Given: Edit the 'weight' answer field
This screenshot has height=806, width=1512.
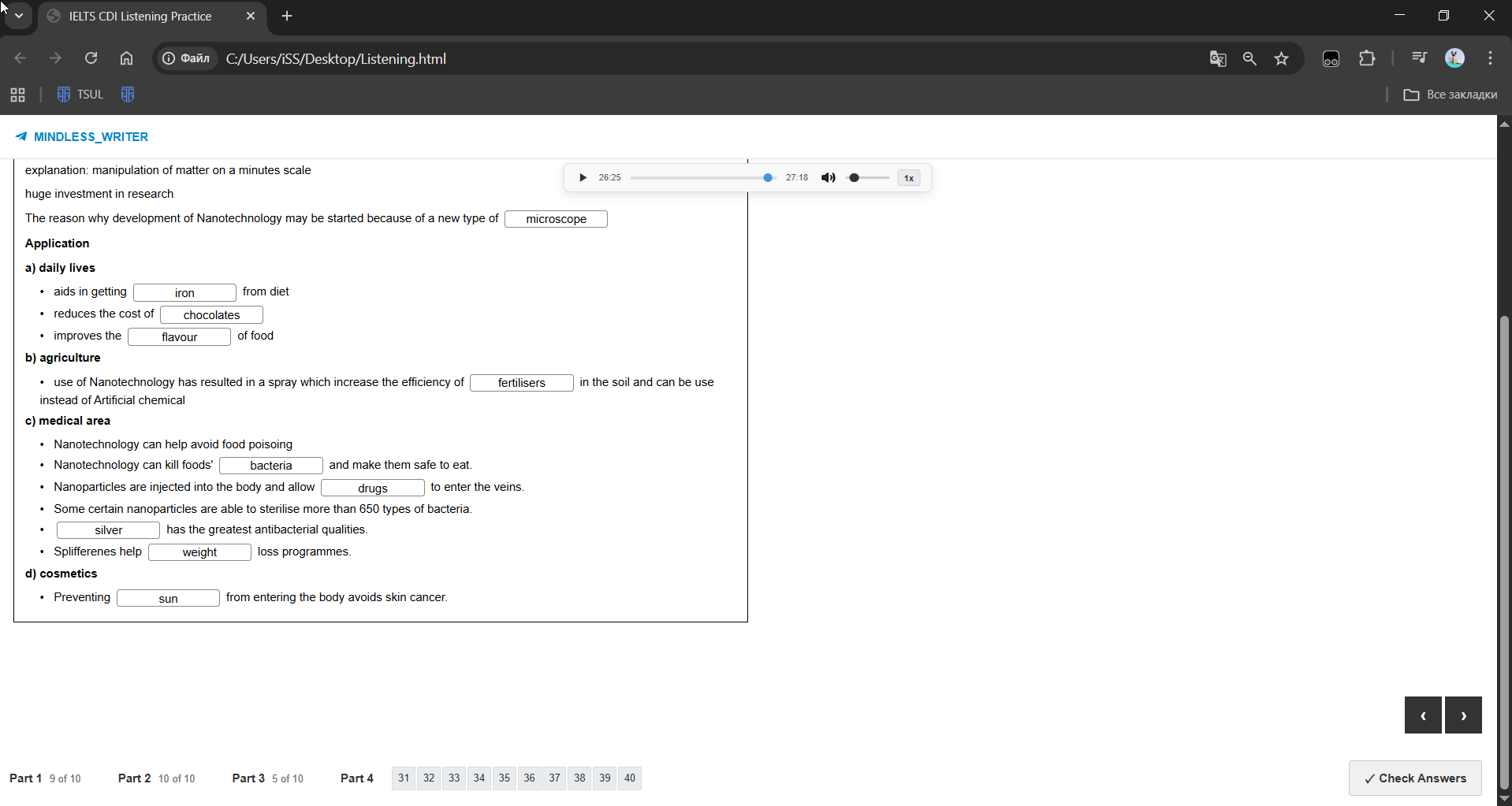Looking at the screenshot, I should point(199,552).
